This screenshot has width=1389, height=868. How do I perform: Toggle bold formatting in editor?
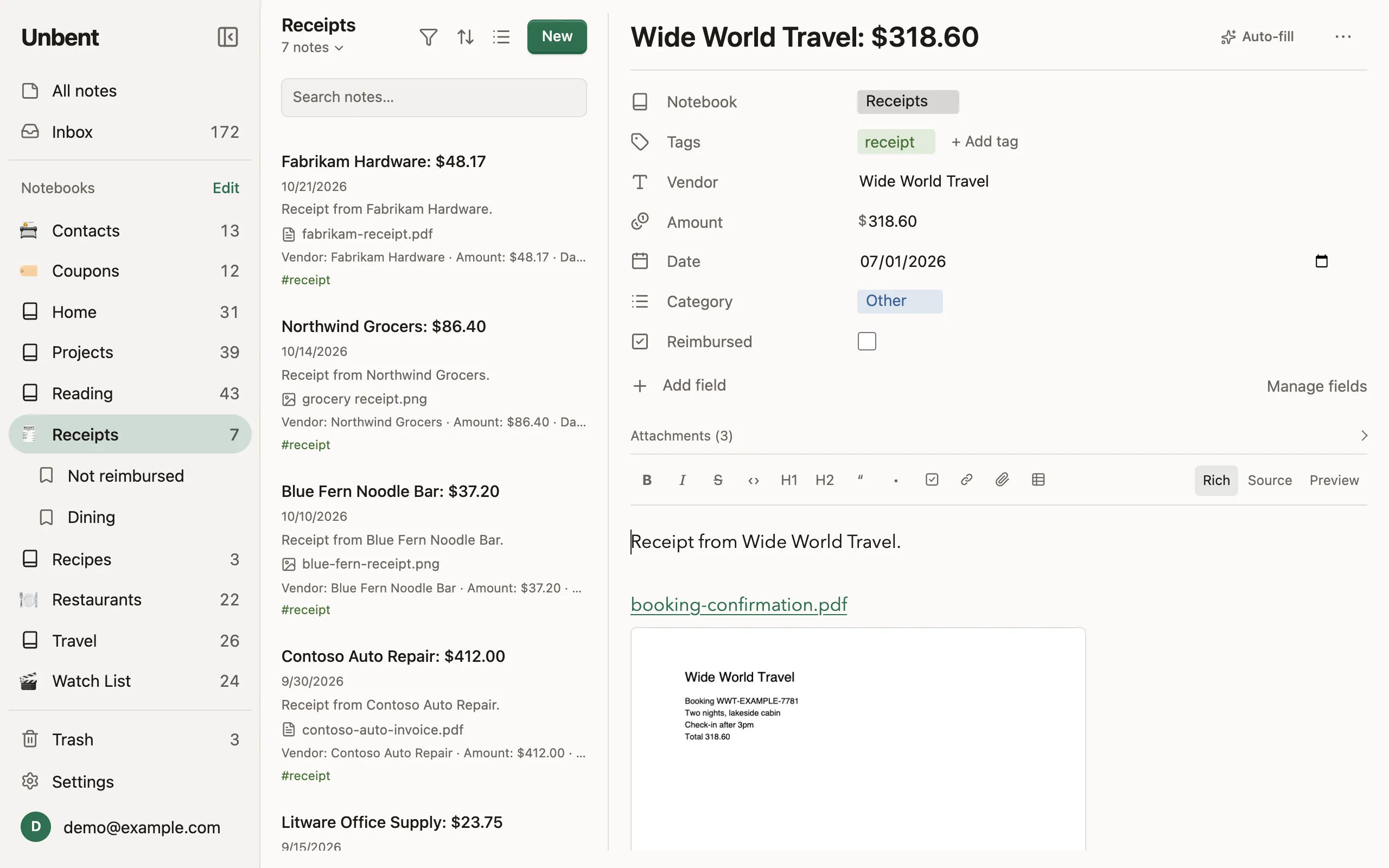[647, 480]
